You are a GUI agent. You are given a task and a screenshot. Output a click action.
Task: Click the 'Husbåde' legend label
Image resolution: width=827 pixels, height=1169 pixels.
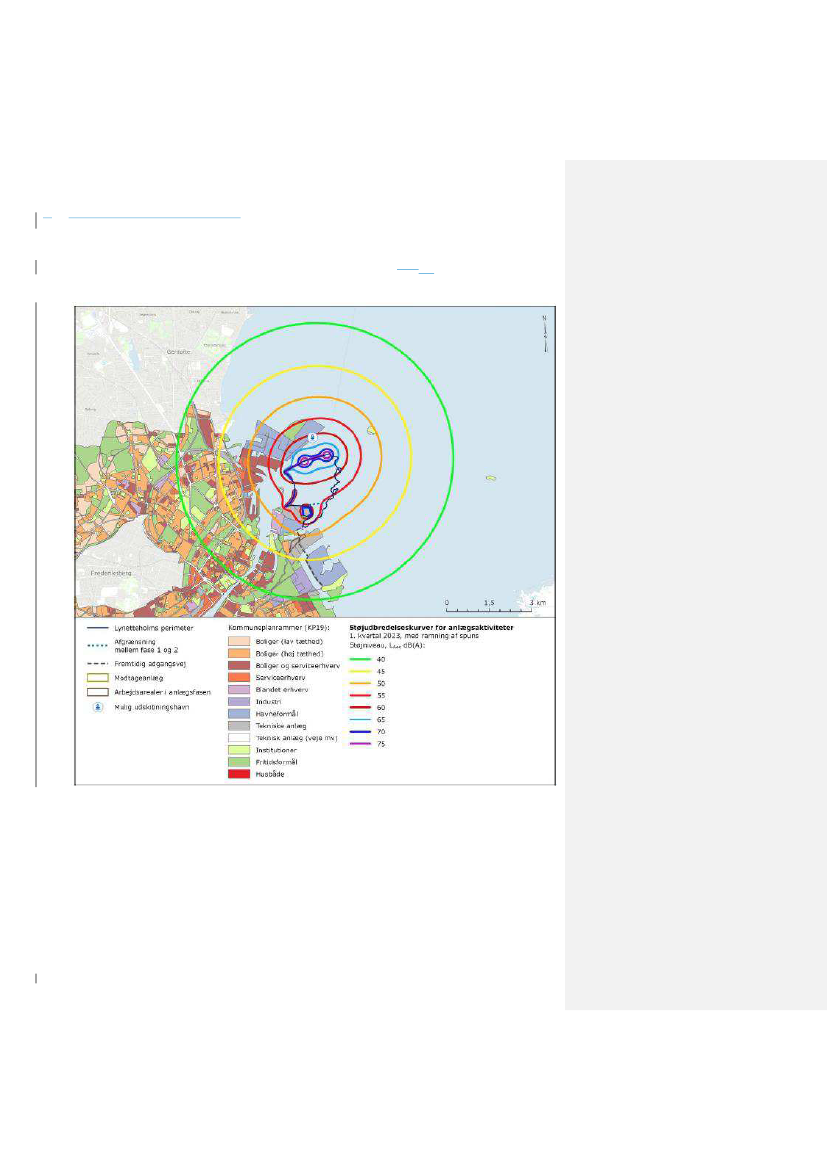pyautogui.click(x=270, y=775)
